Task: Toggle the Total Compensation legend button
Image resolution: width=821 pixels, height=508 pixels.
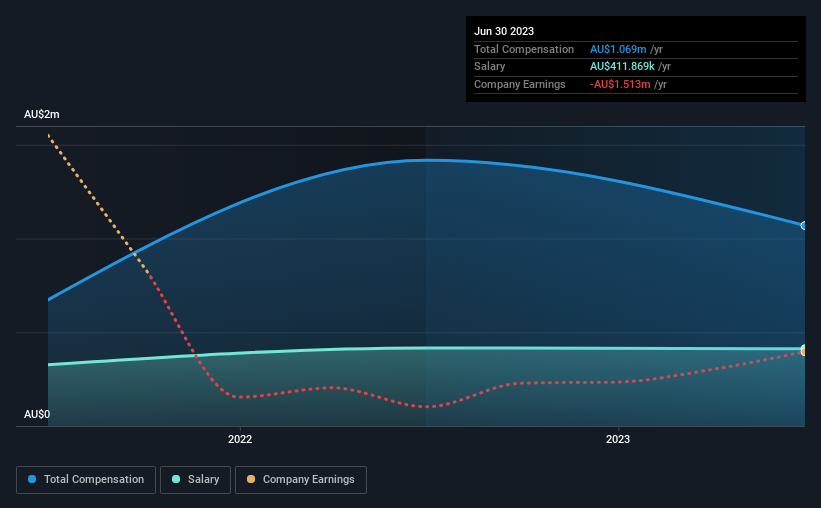Action: coord(86,480)
